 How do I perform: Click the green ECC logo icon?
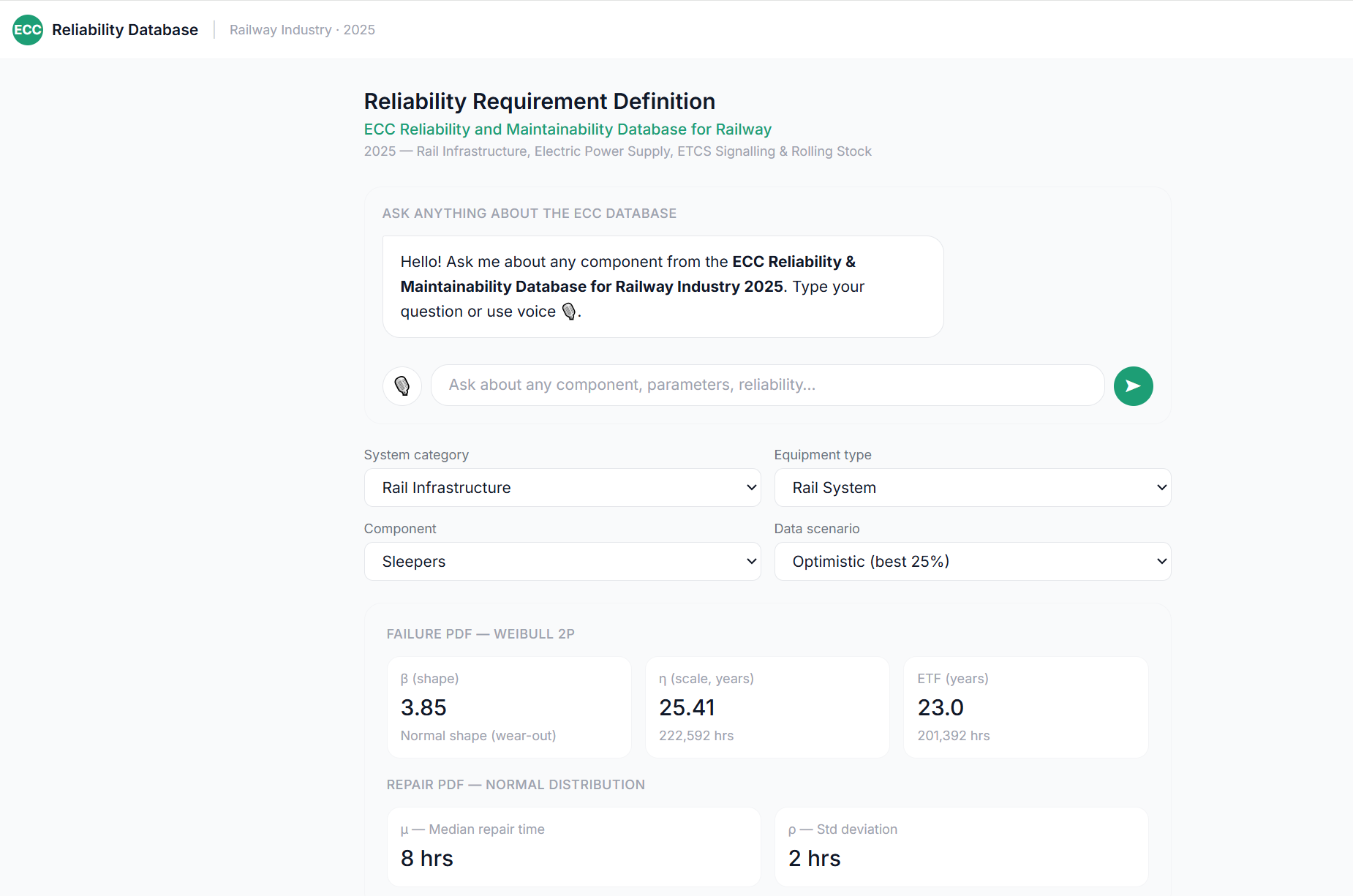pos(28,30)
